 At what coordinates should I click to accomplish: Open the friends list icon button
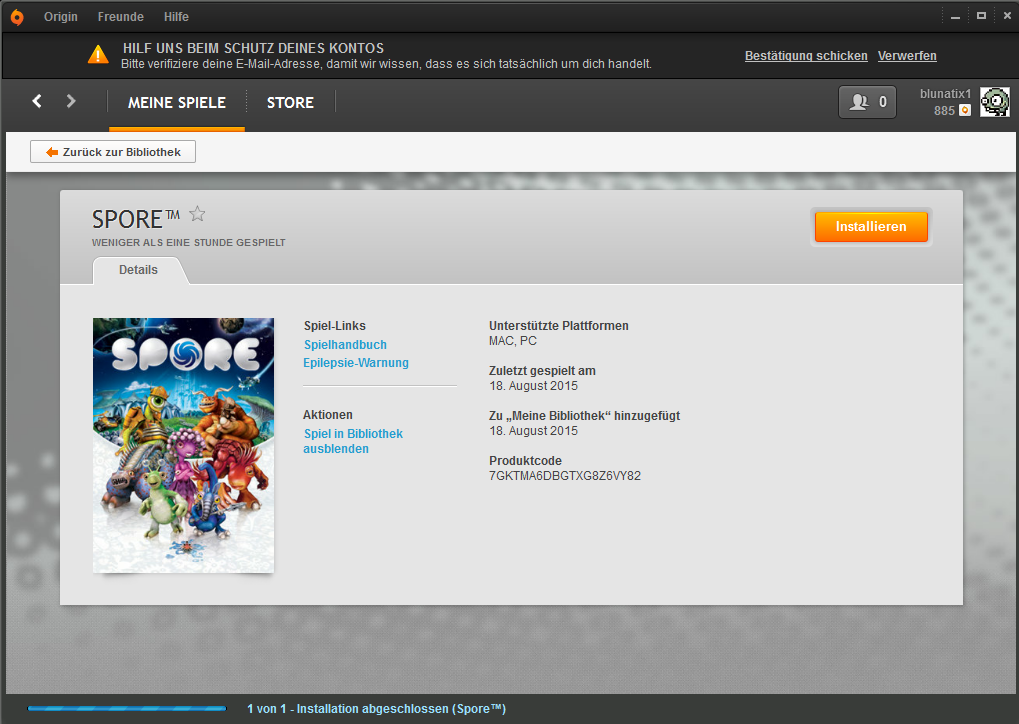867,102
